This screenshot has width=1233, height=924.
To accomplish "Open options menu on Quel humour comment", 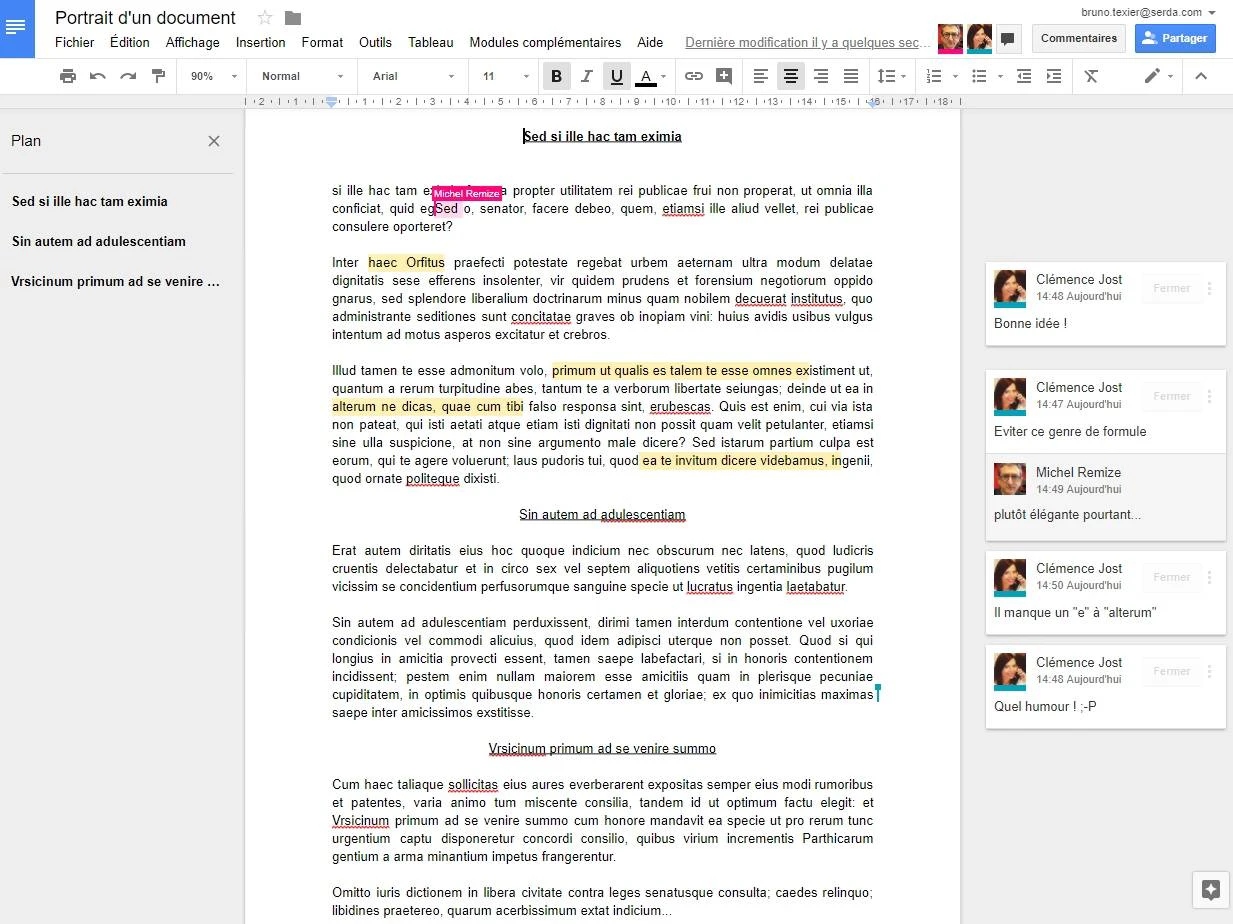I will (x=1209, y=671).
